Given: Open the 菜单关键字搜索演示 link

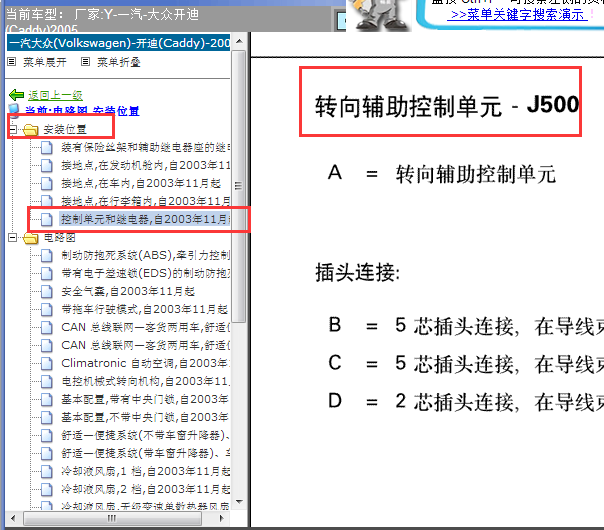Looking at the screenshot, I should 517,15.
